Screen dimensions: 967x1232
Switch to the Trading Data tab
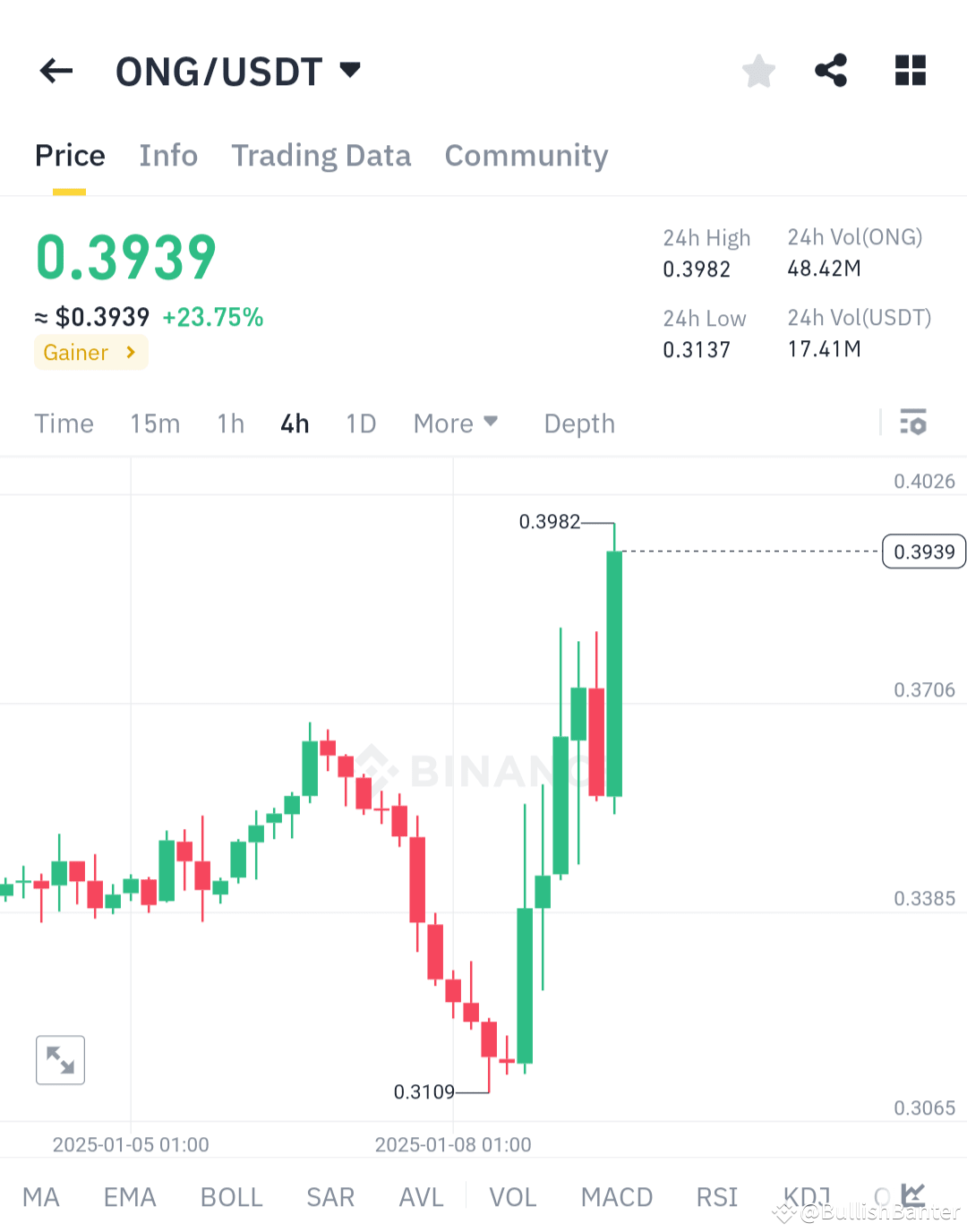(x=321, y=156)
